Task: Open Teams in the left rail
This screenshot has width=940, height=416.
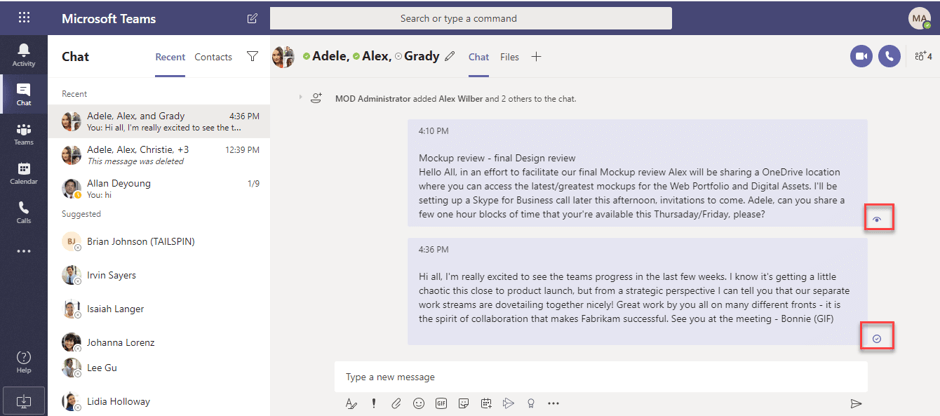Action: click(x=23, y=134)
